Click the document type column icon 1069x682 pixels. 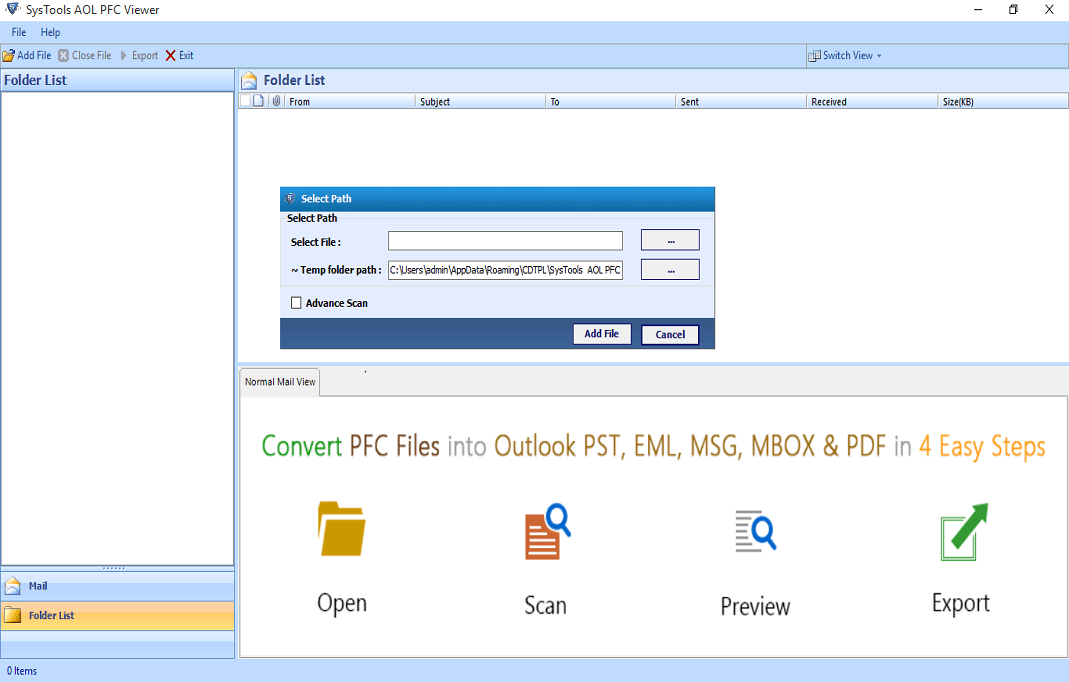click(x=258, y=101)
